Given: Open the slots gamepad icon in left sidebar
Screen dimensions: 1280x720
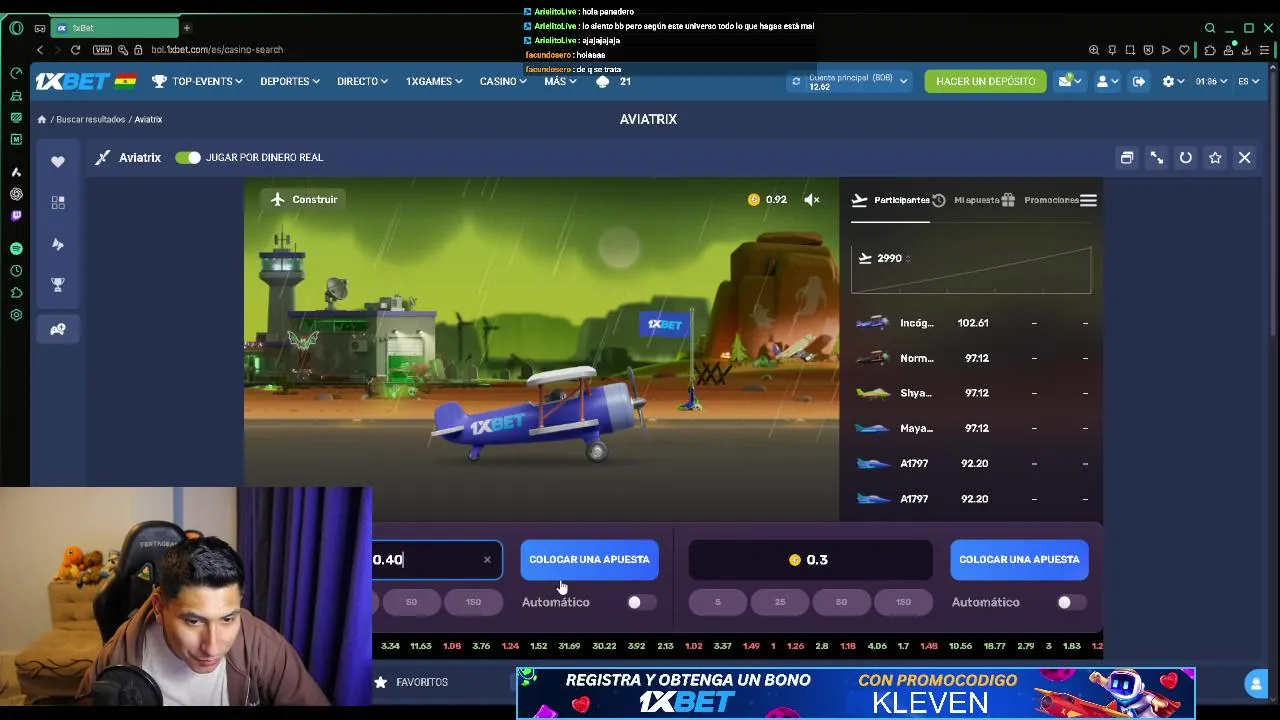Looking at the screenshot, I should [x=58, y=329].
